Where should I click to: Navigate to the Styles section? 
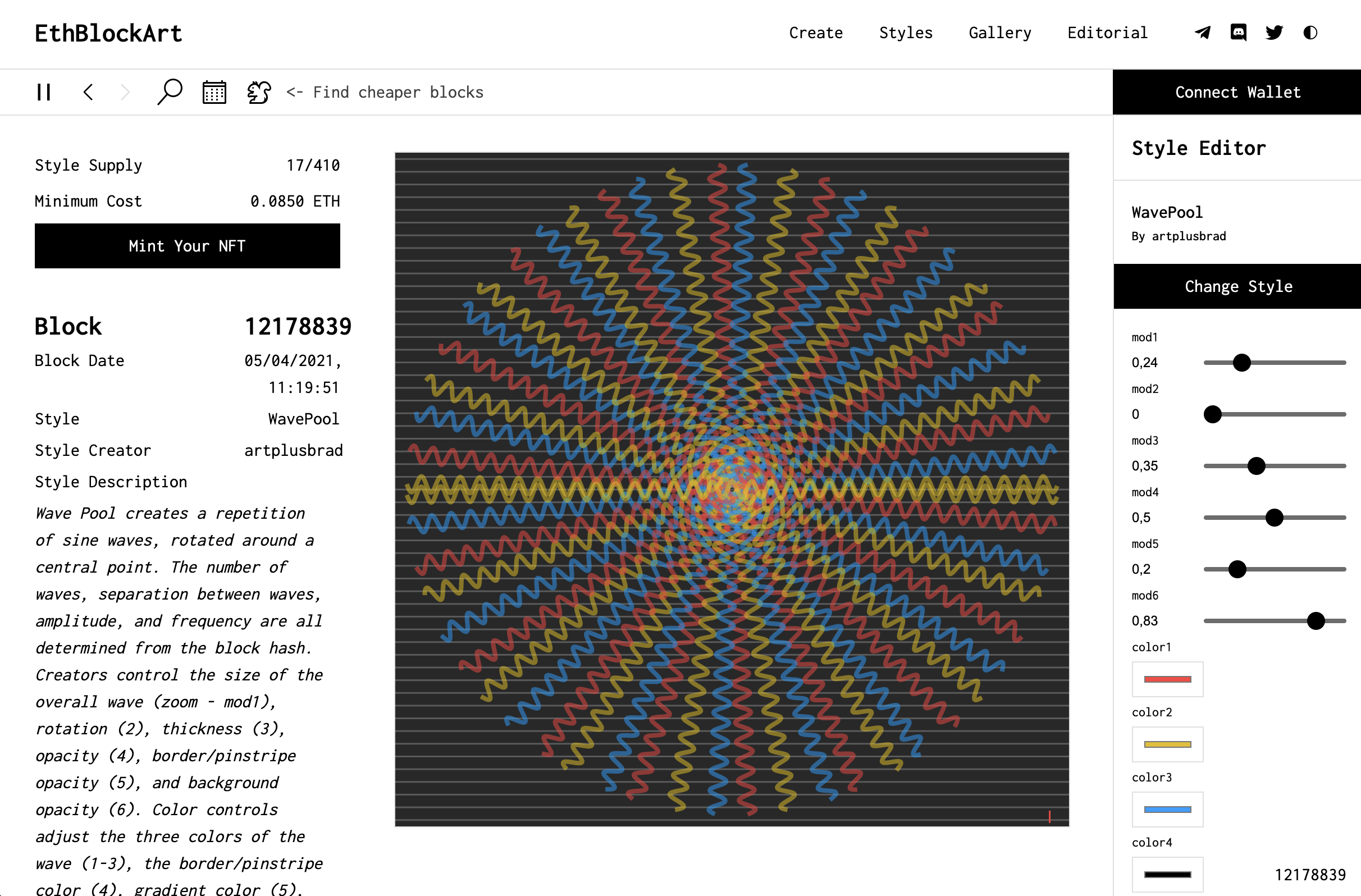point(906,33)
